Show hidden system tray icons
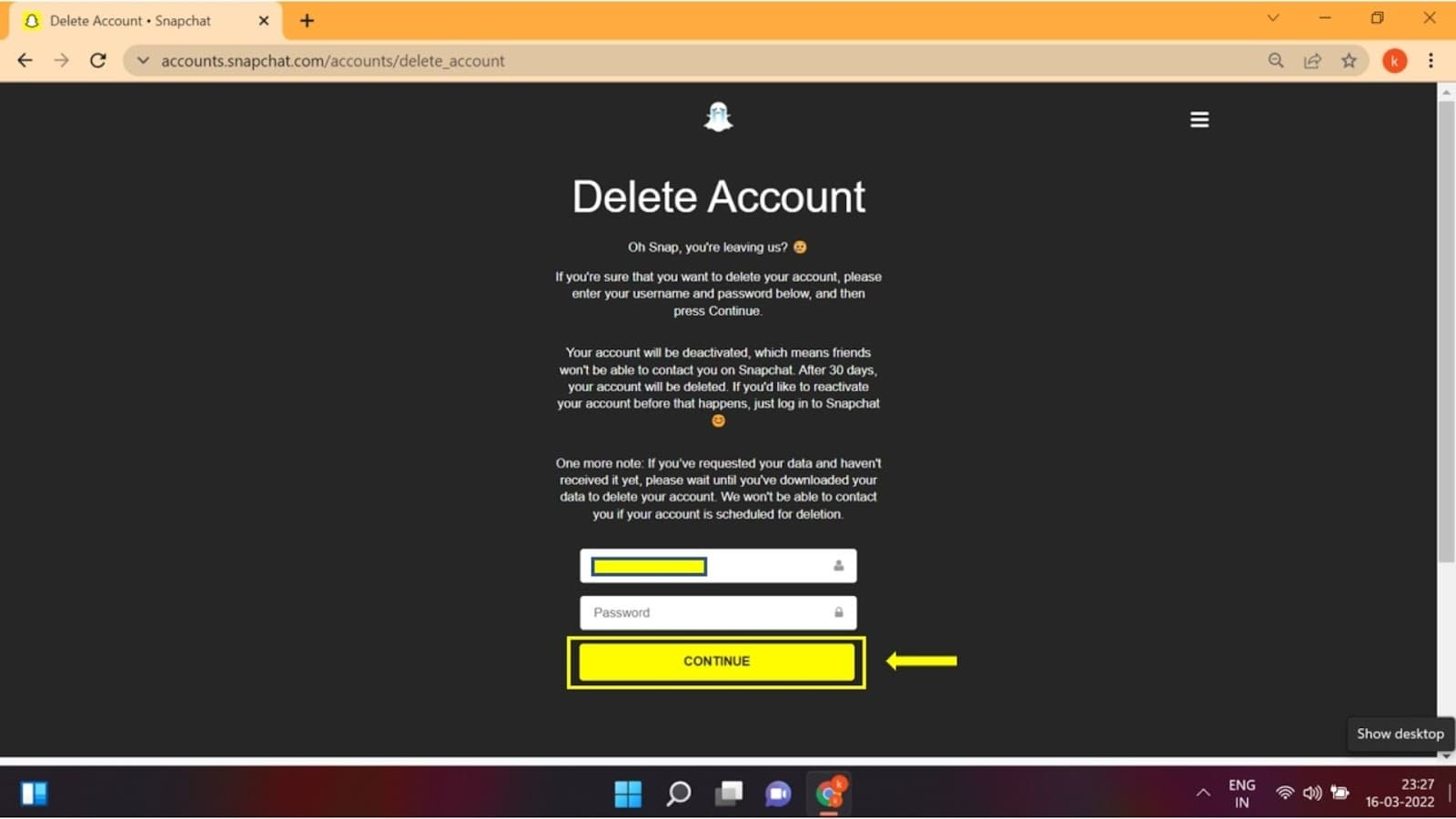 1203,794
